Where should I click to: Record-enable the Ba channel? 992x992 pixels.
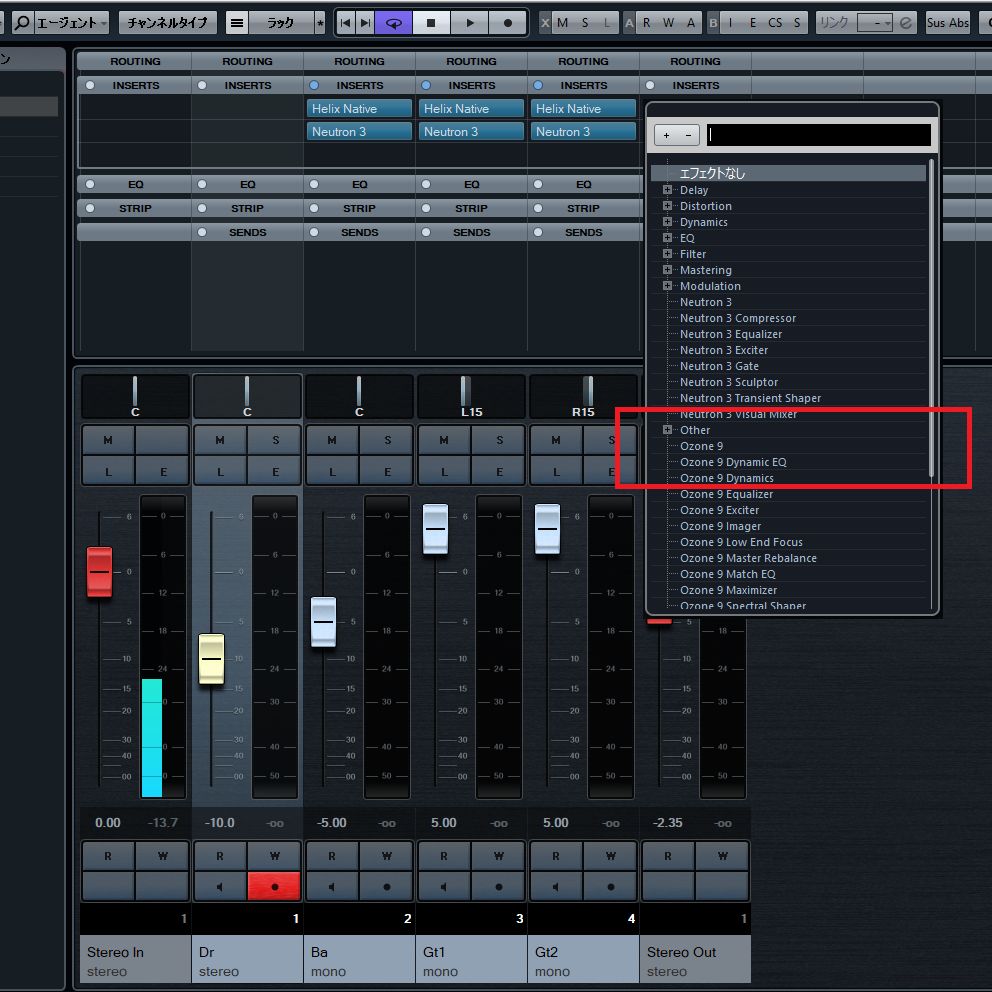(387, 886)
